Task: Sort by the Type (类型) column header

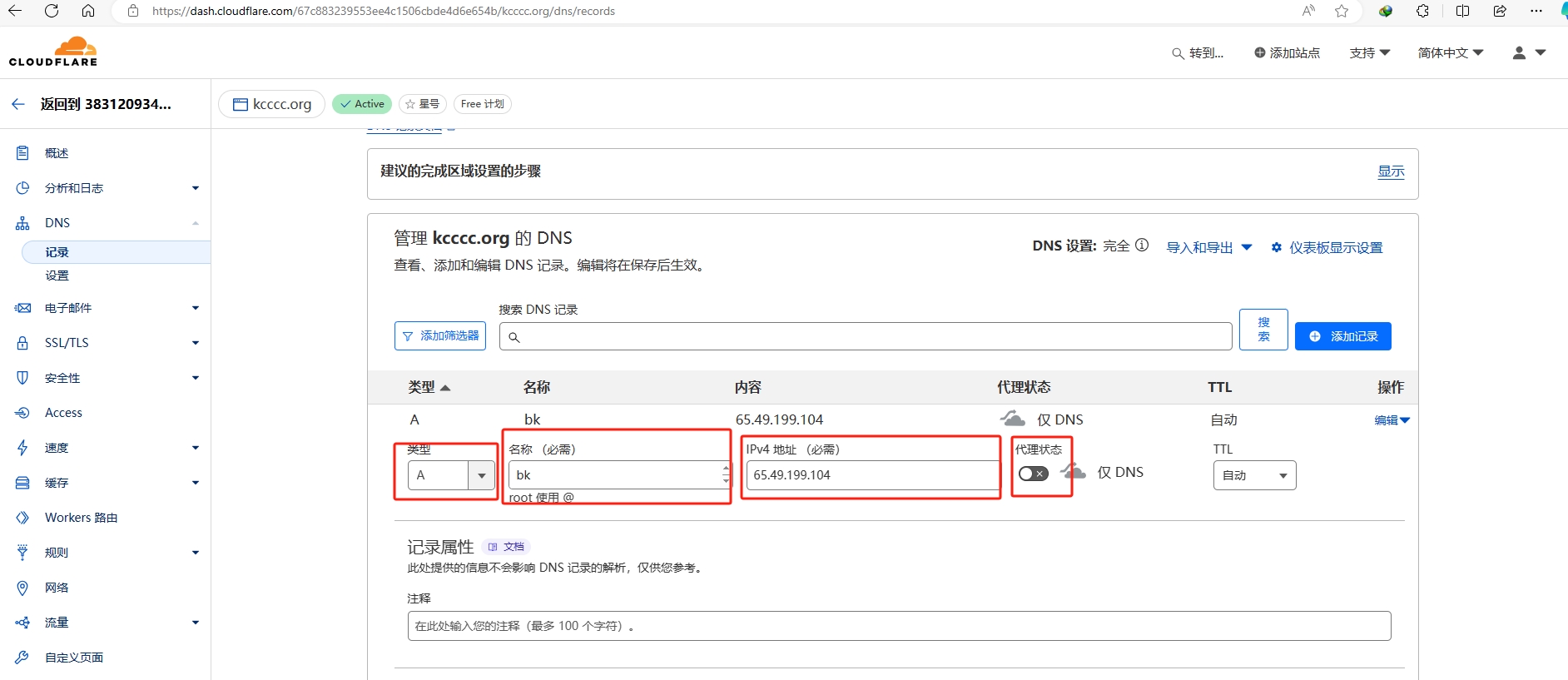Action: pos(429,387)
